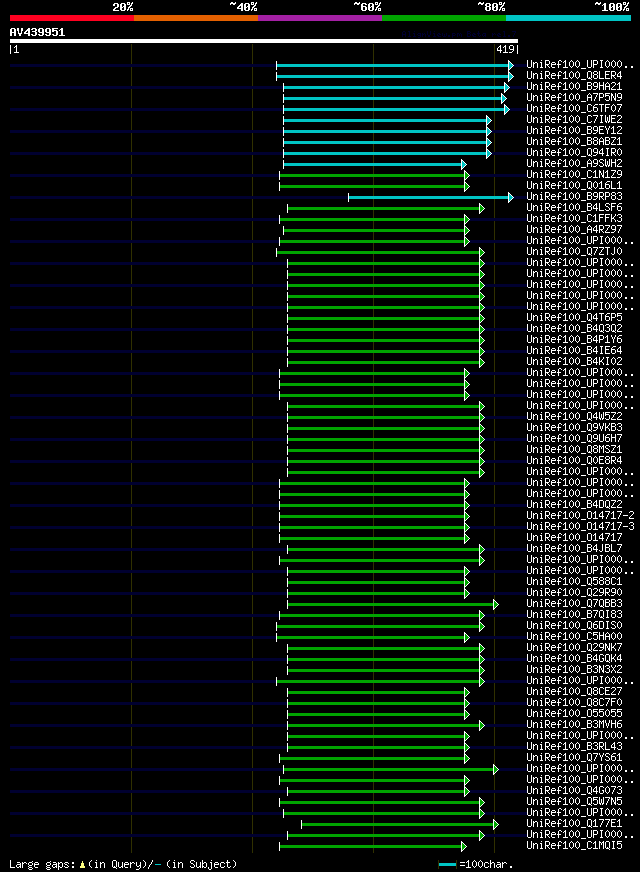Select hit label UniRef100_C6TF07
The width and height of the screenshot is (640, 872).
coord(574,108)
